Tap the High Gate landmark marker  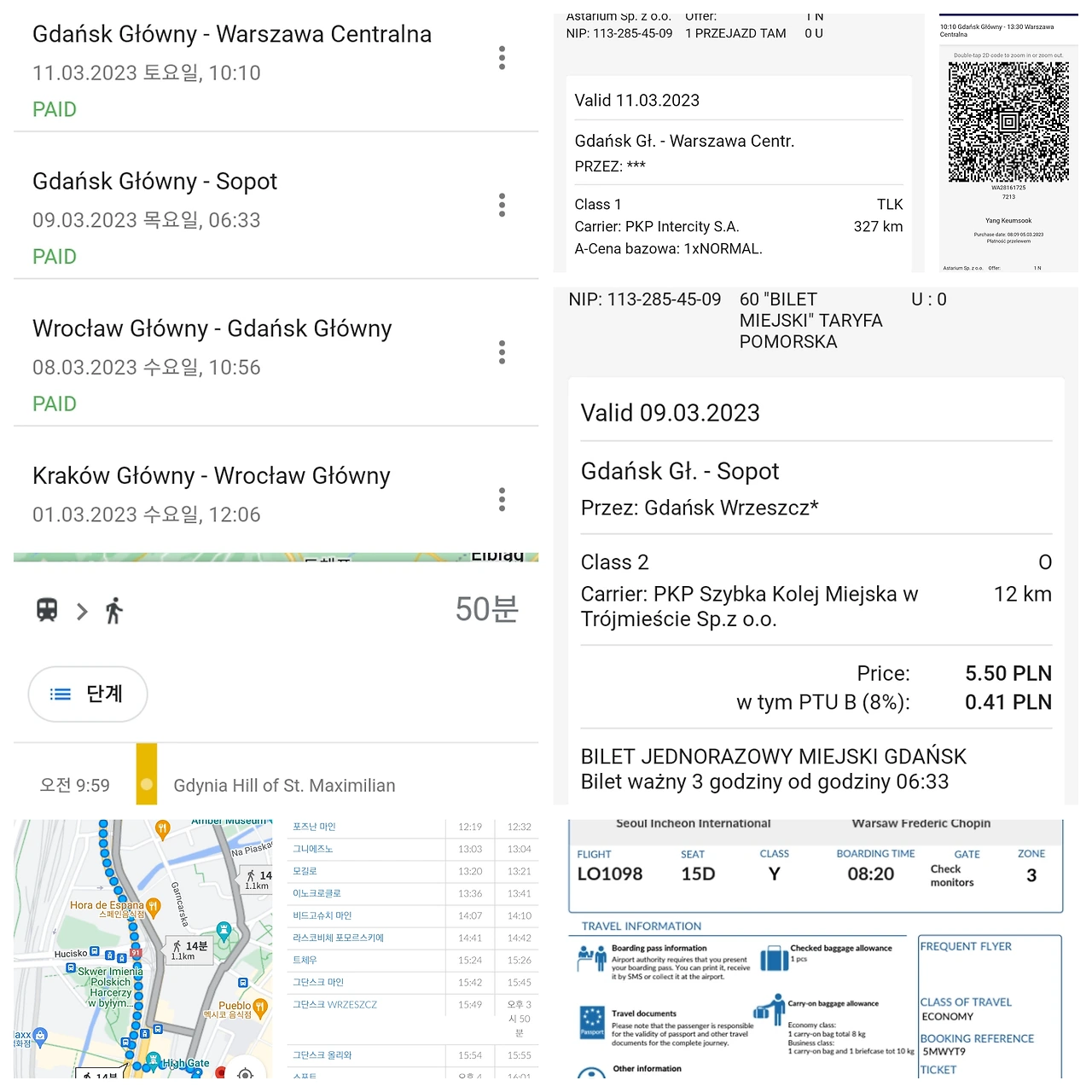(153, 1061)
